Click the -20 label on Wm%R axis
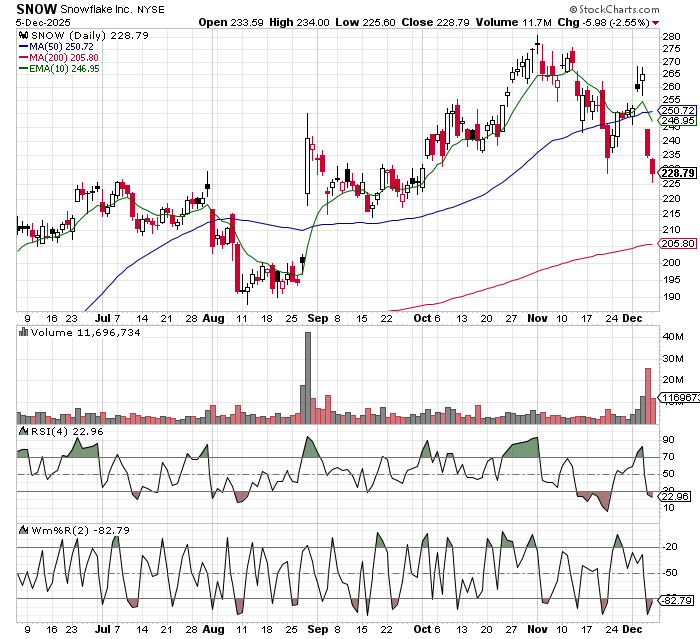 pyautogui.click(x=670, y=547)
